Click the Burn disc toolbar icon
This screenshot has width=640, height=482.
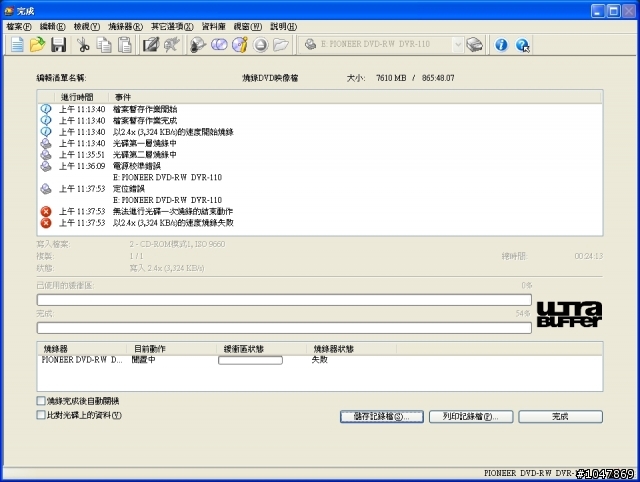pyautogui.click(x=198, y=44)
